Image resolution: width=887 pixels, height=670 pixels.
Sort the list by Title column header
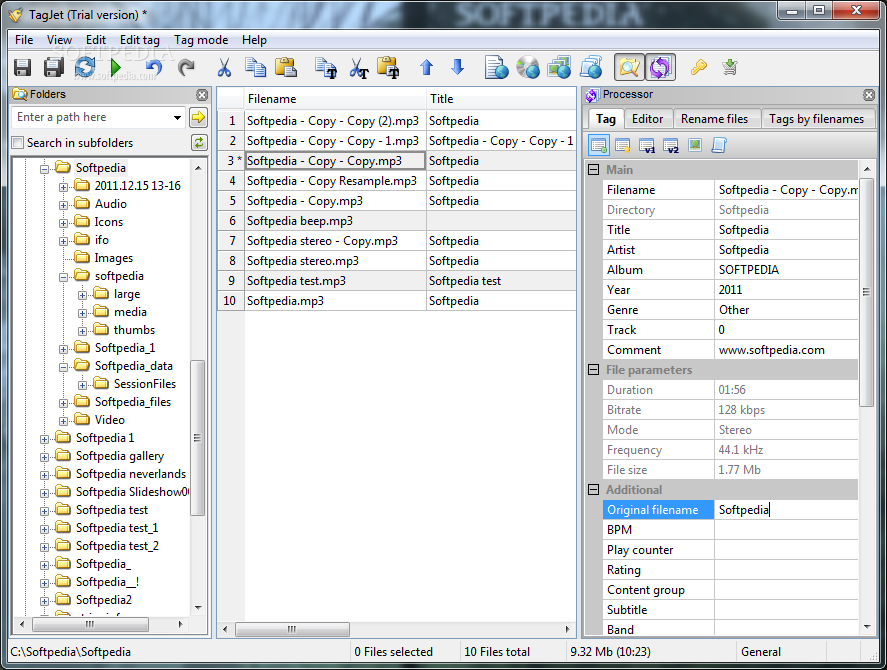501,98
